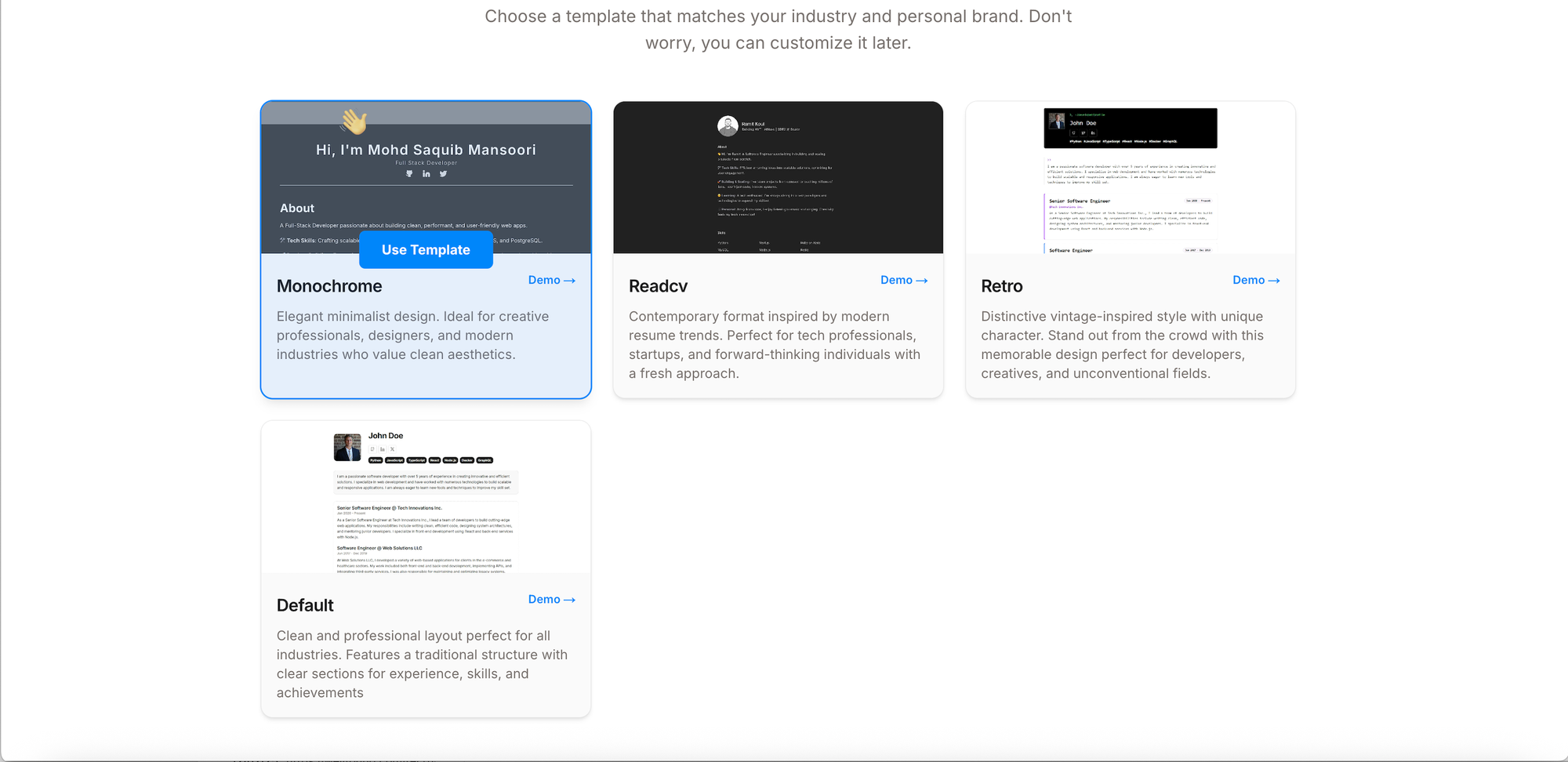1568x762 pixels.
Task: Select the Readcv template preview thumbnail
Action: coord(778,177)
